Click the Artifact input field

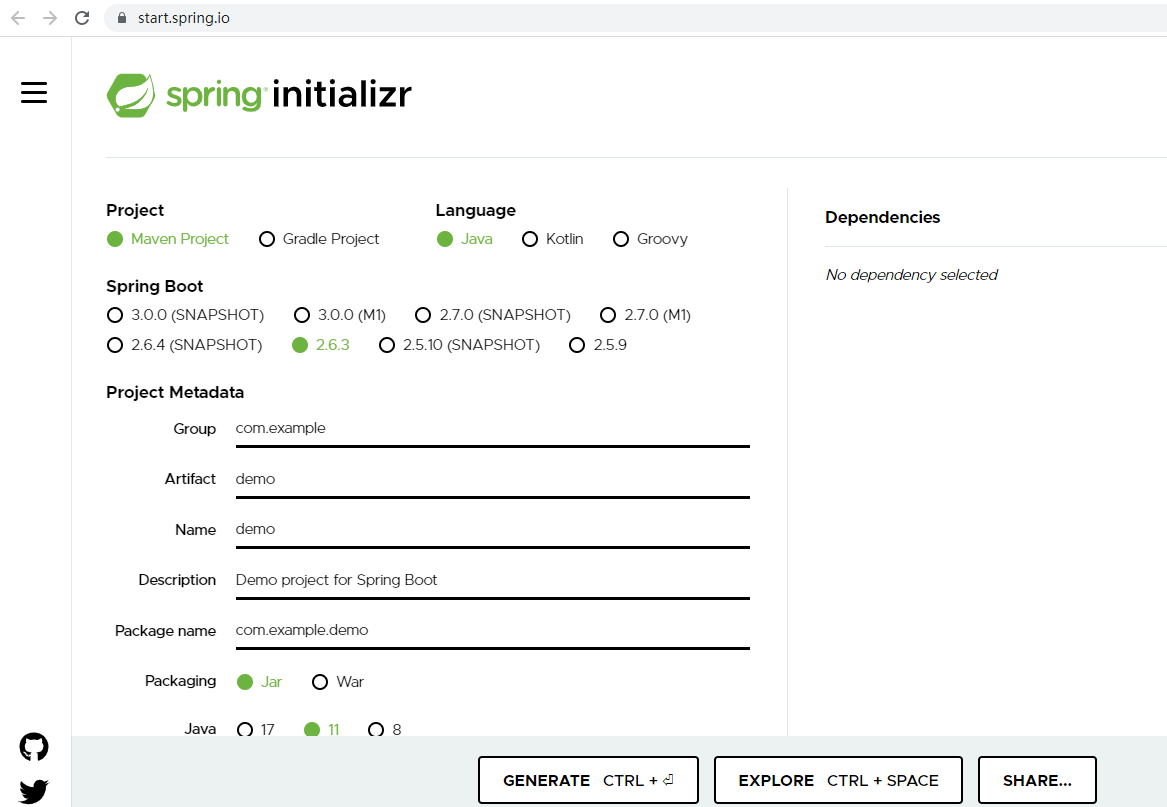tap(493, 480)
